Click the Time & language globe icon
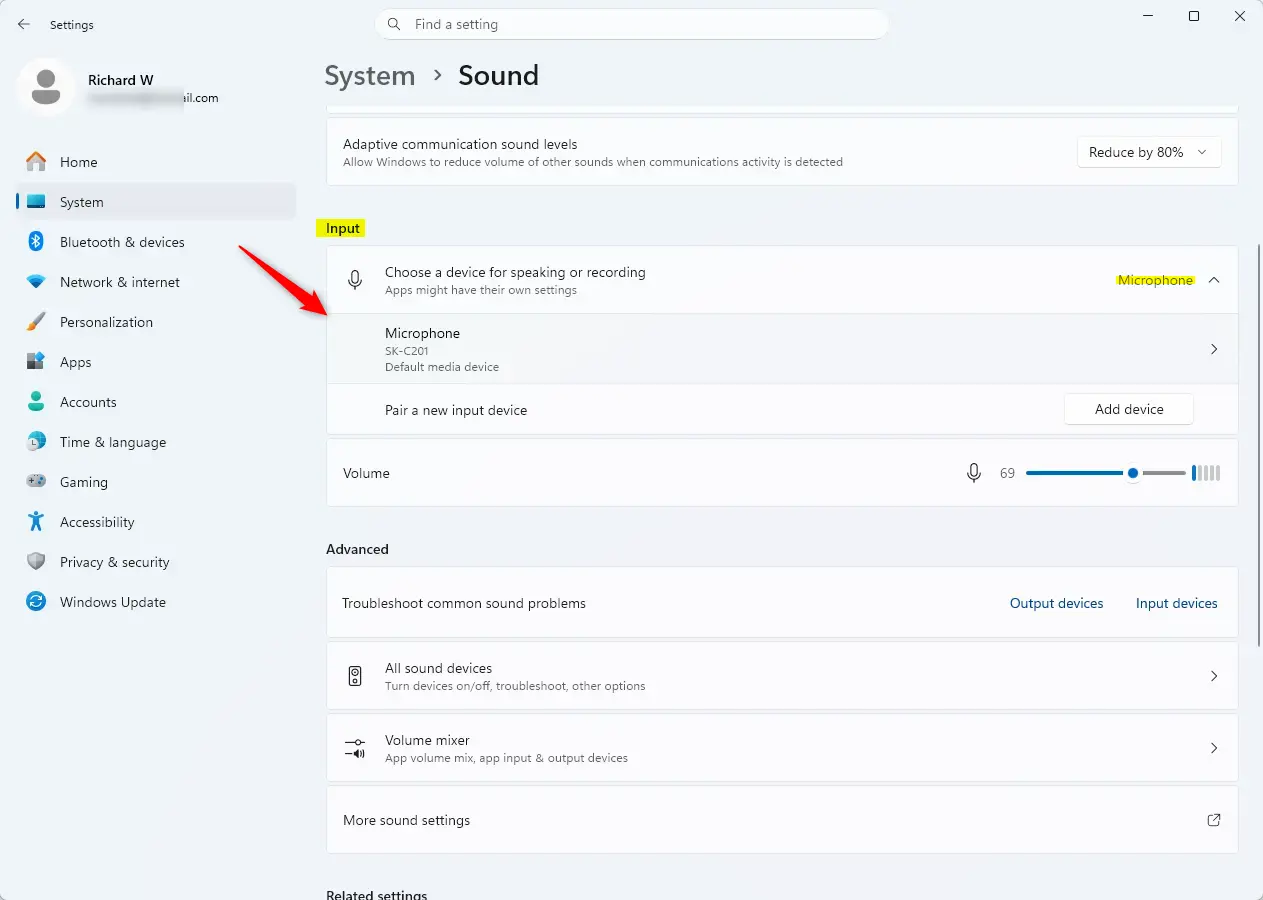This screenshot has width=1263, height=900. [x=36, y=442]
